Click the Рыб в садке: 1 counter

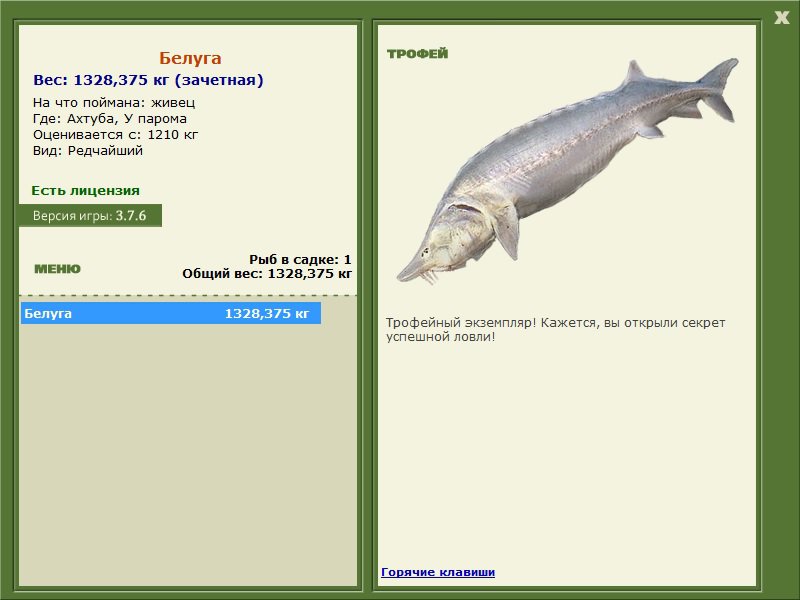click(300, 259)
